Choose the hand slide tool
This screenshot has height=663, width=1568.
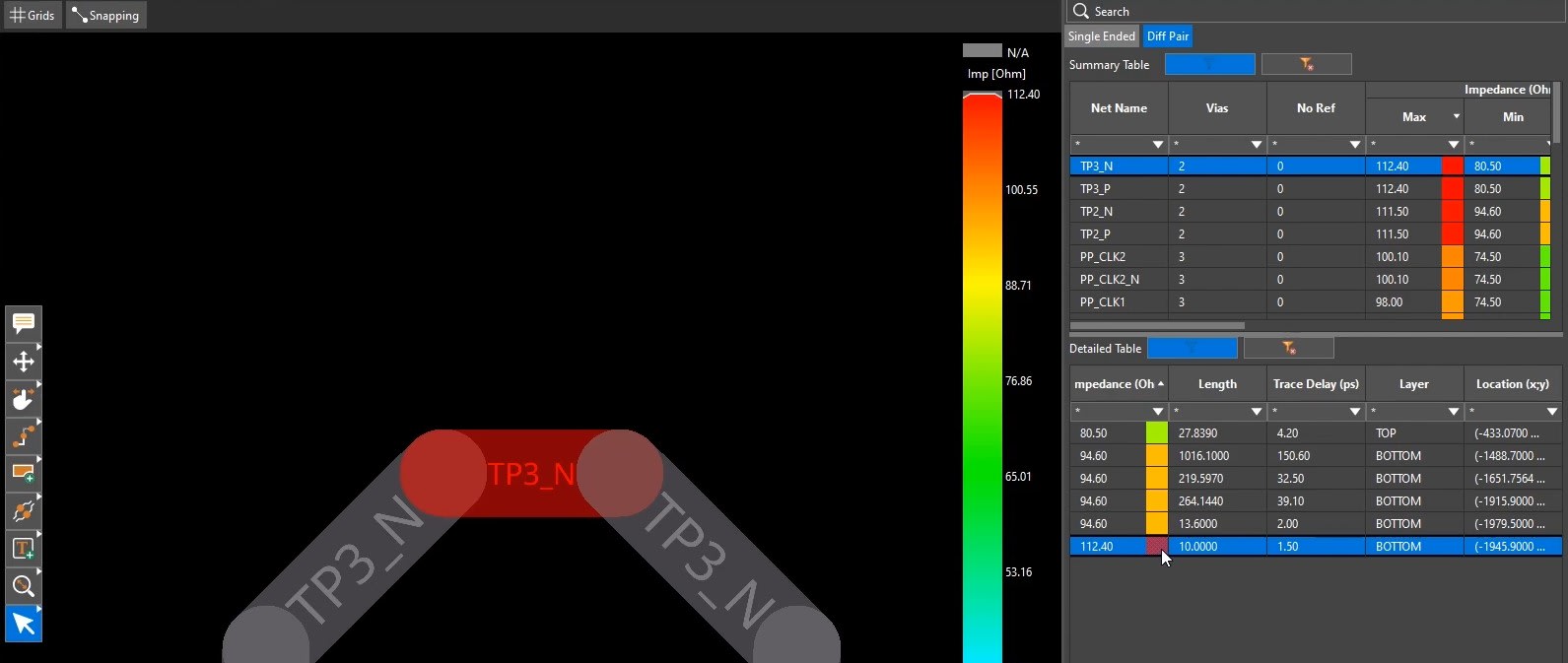click(24, 398)
